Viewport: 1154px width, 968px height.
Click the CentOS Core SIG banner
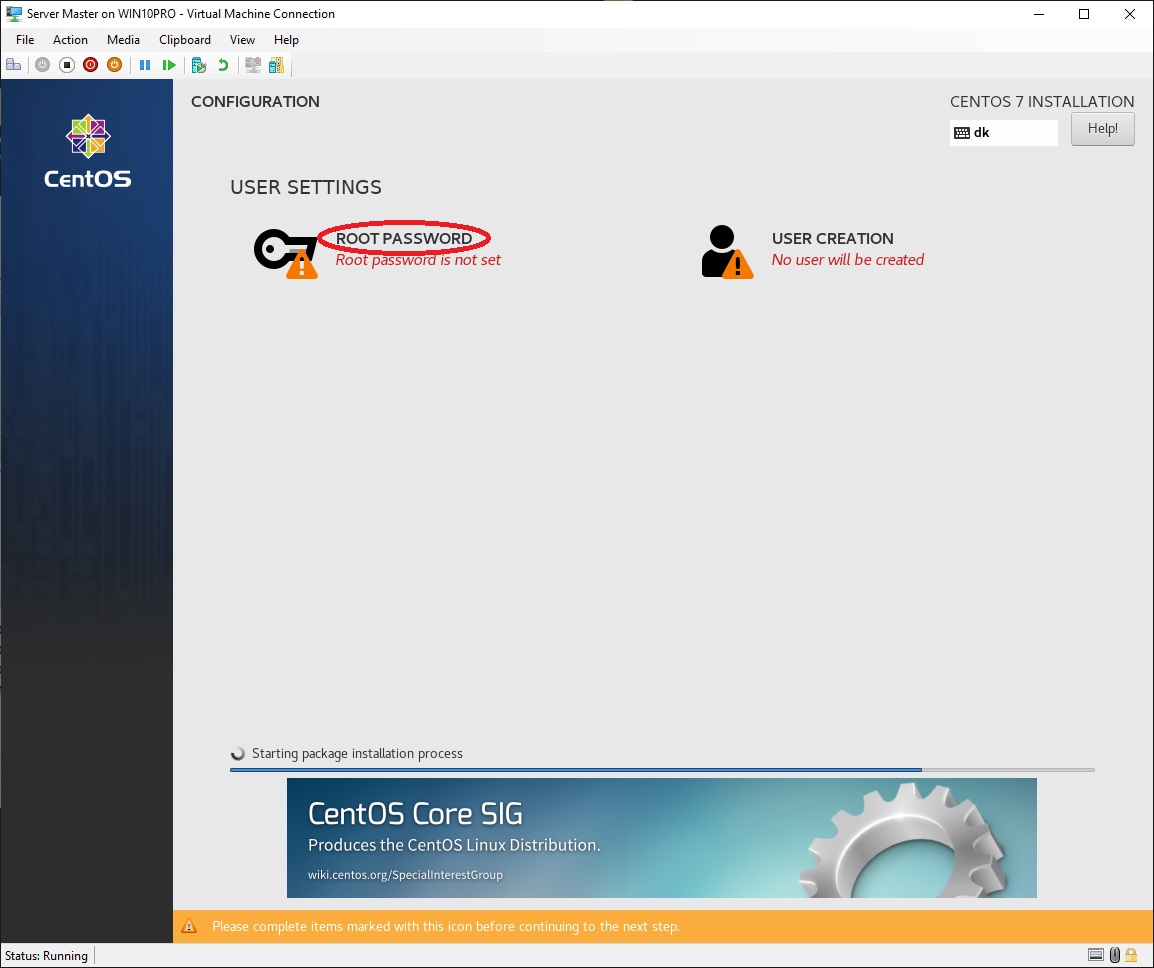662,838
